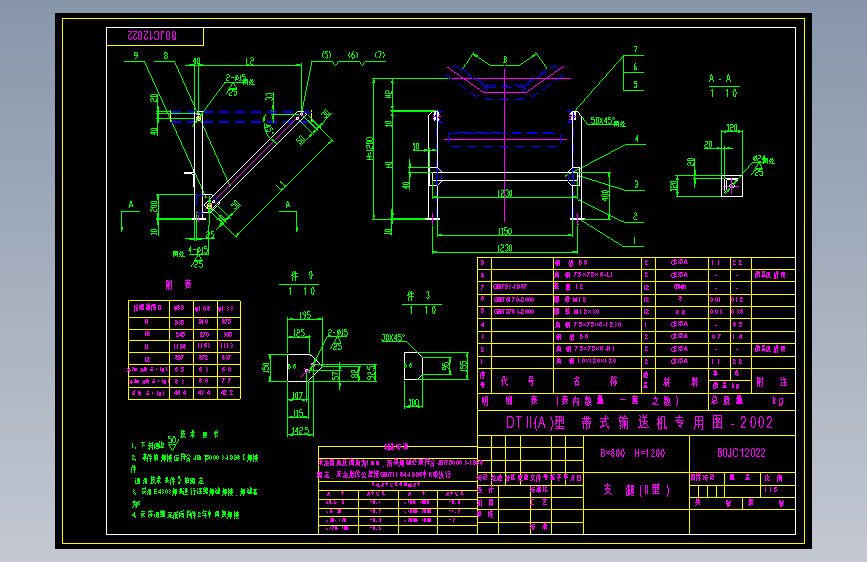The image size is (867, 562).
Task: Click the "技术要求" notes heading
Action: pos(199,434)
